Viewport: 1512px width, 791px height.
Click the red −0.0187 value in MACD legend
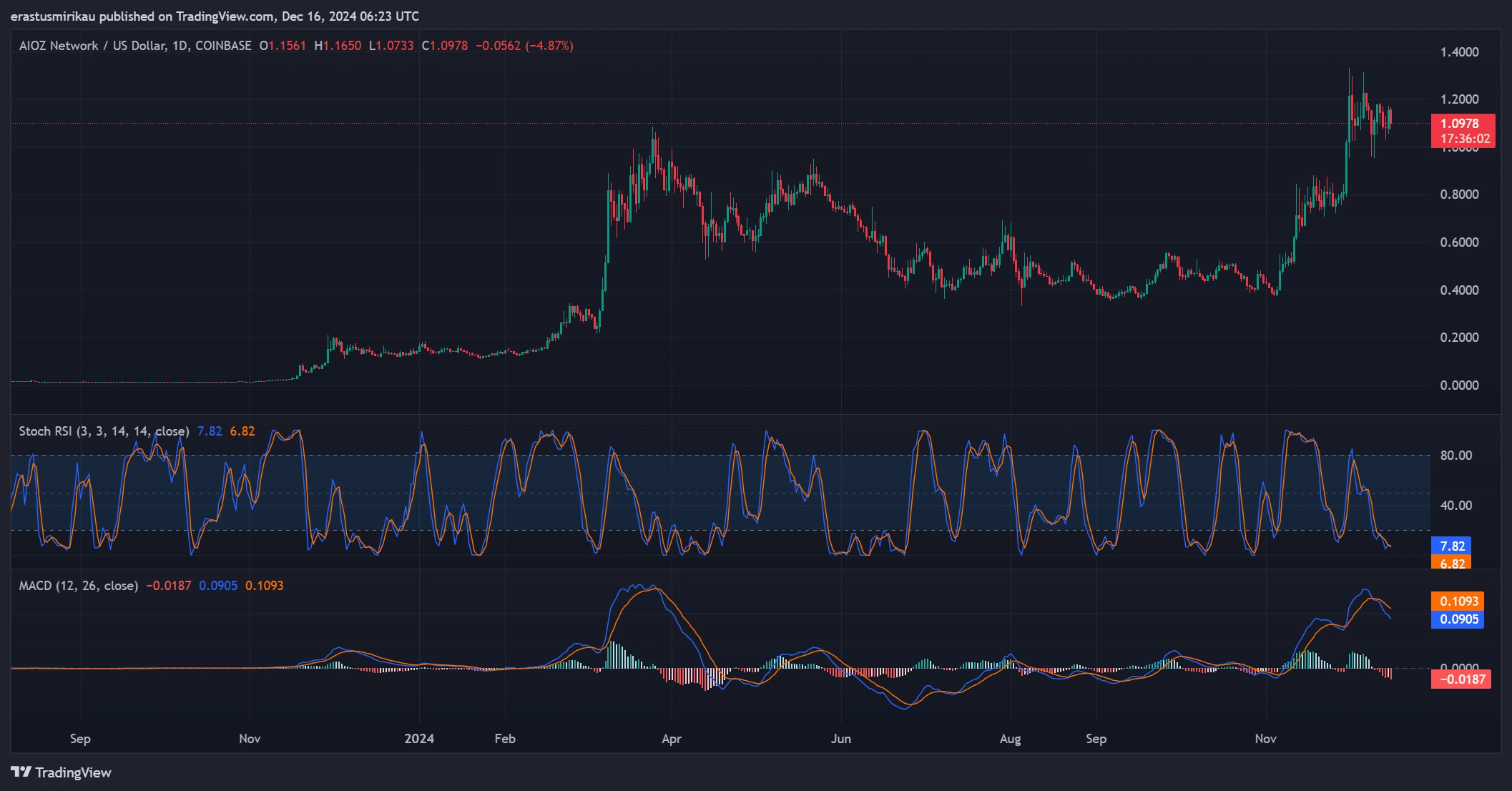[x=169, y=586]
